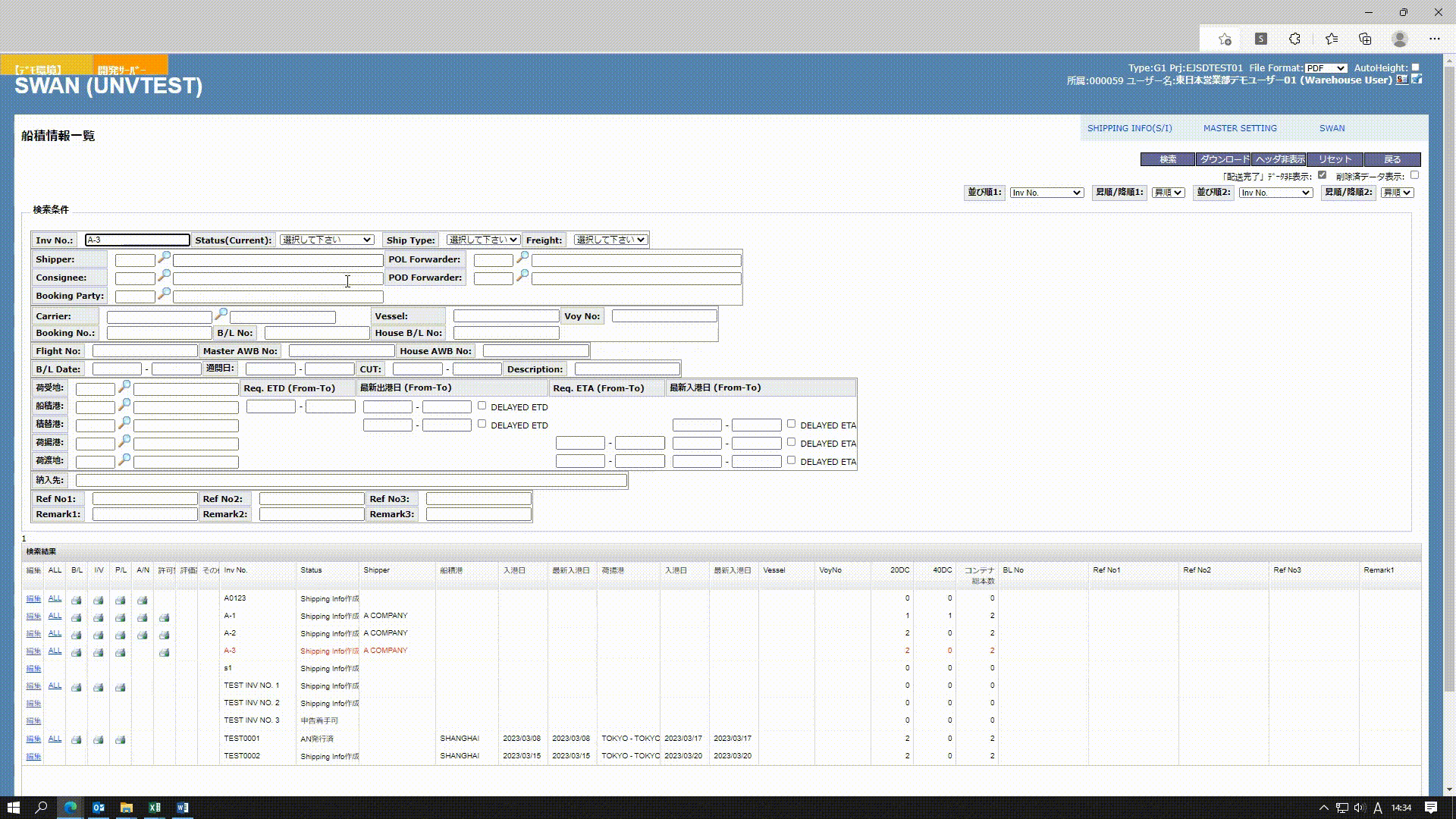Open the Carrier lookup magnifier icon

(221, 314)
